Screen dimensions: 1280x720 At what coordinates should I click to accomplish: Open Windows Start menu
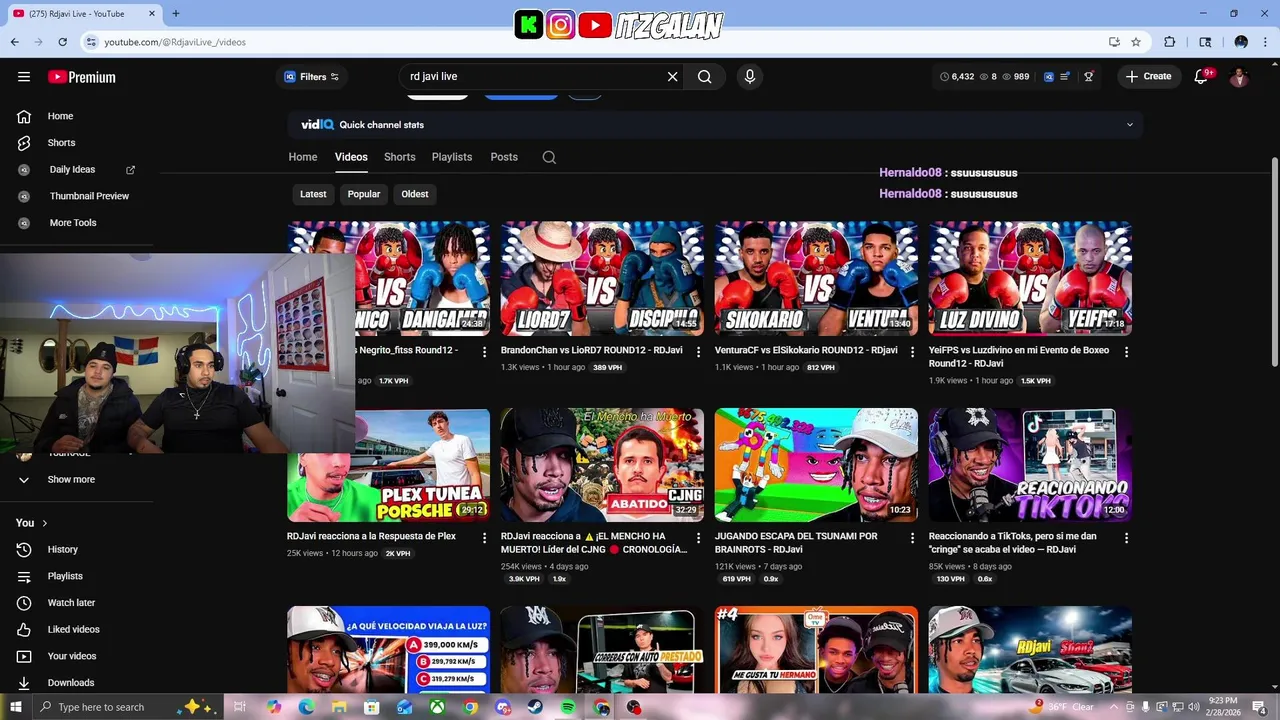coord(14,707)
